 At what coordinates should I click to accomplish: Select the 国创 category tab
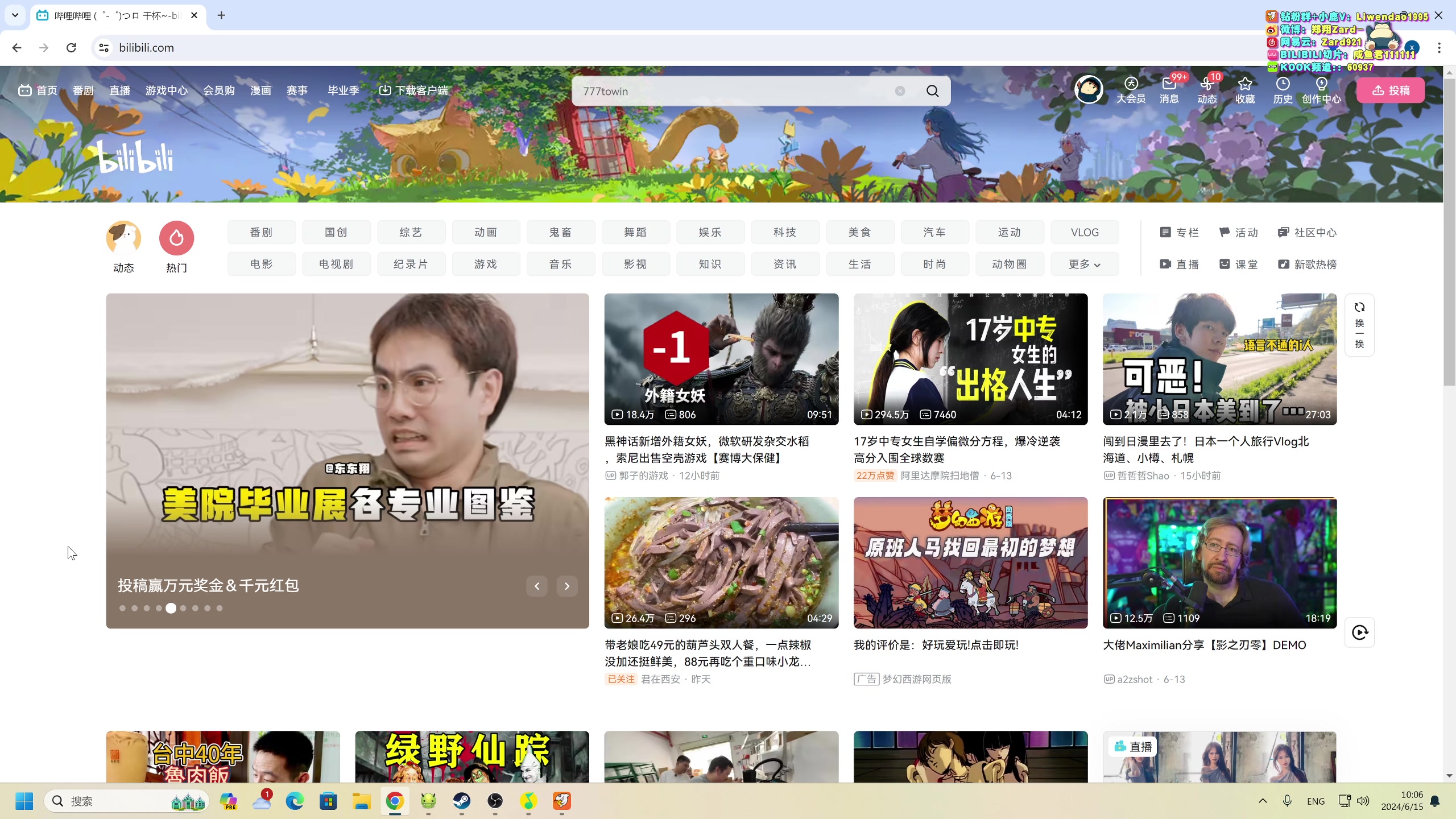click(336, 232)
